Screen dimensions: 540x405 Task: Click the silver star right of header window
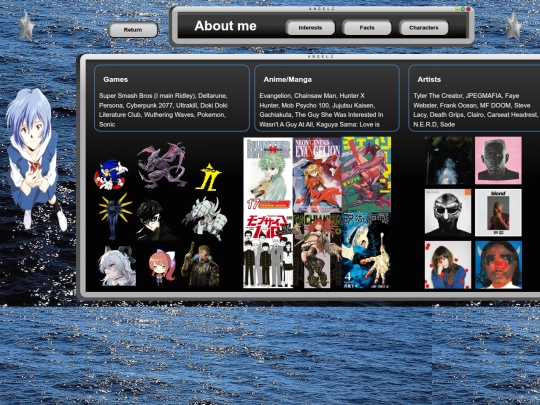[513, 26]
